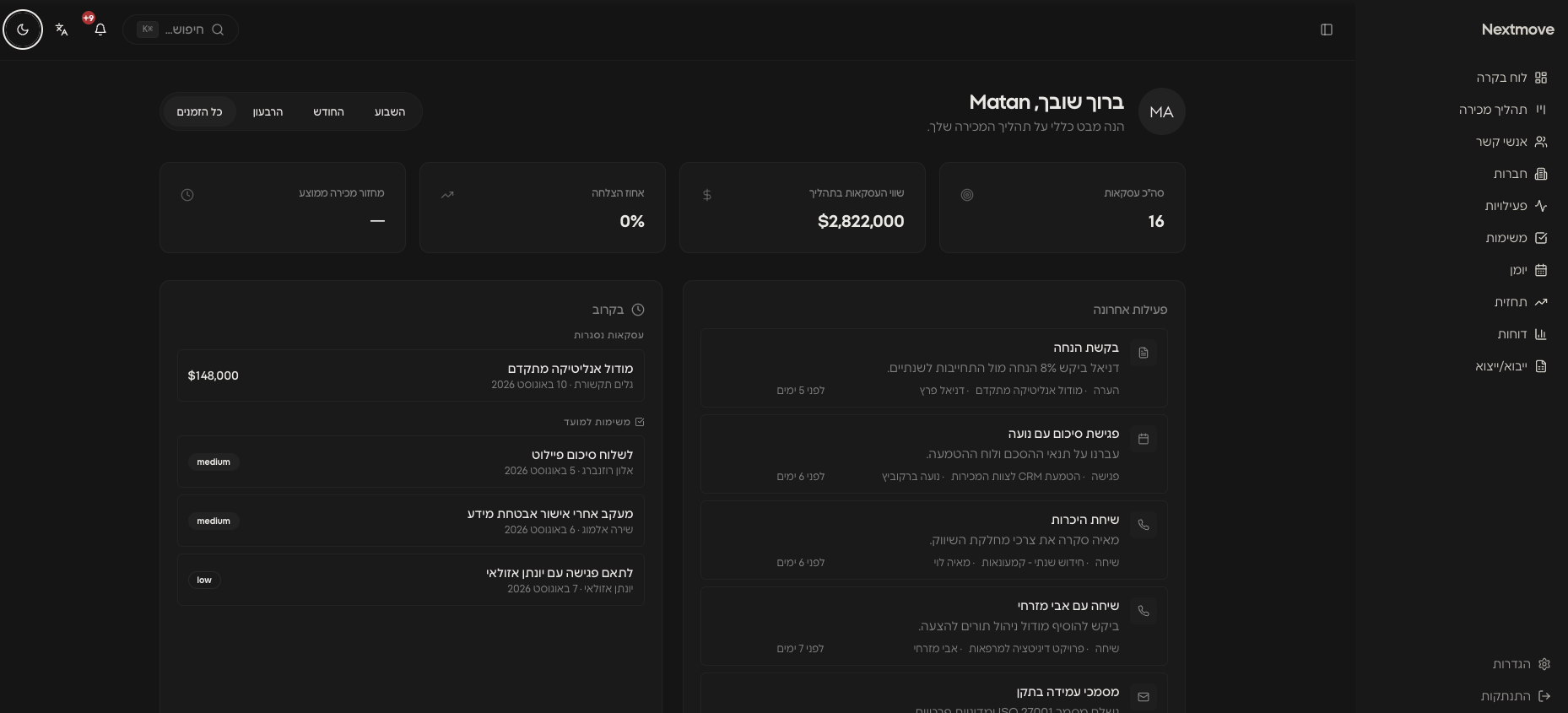
Task: Open task מעקב אחרי אישור אבטחת מידע
Action: point(411,521)
